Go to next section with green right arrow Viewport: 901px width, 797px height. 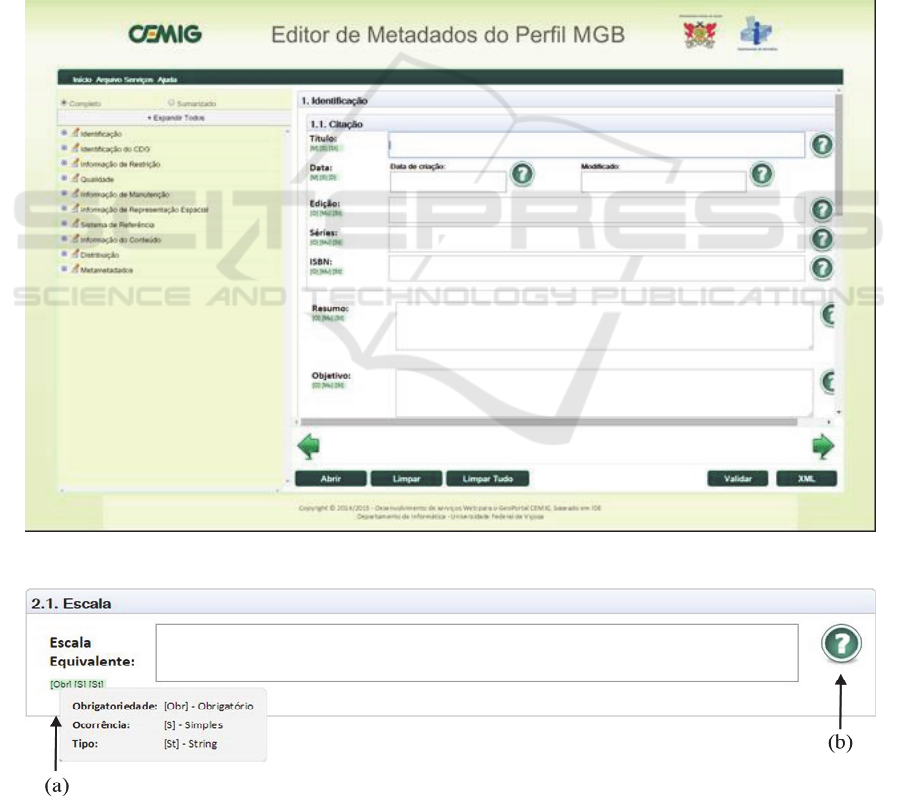coord(822,445)
